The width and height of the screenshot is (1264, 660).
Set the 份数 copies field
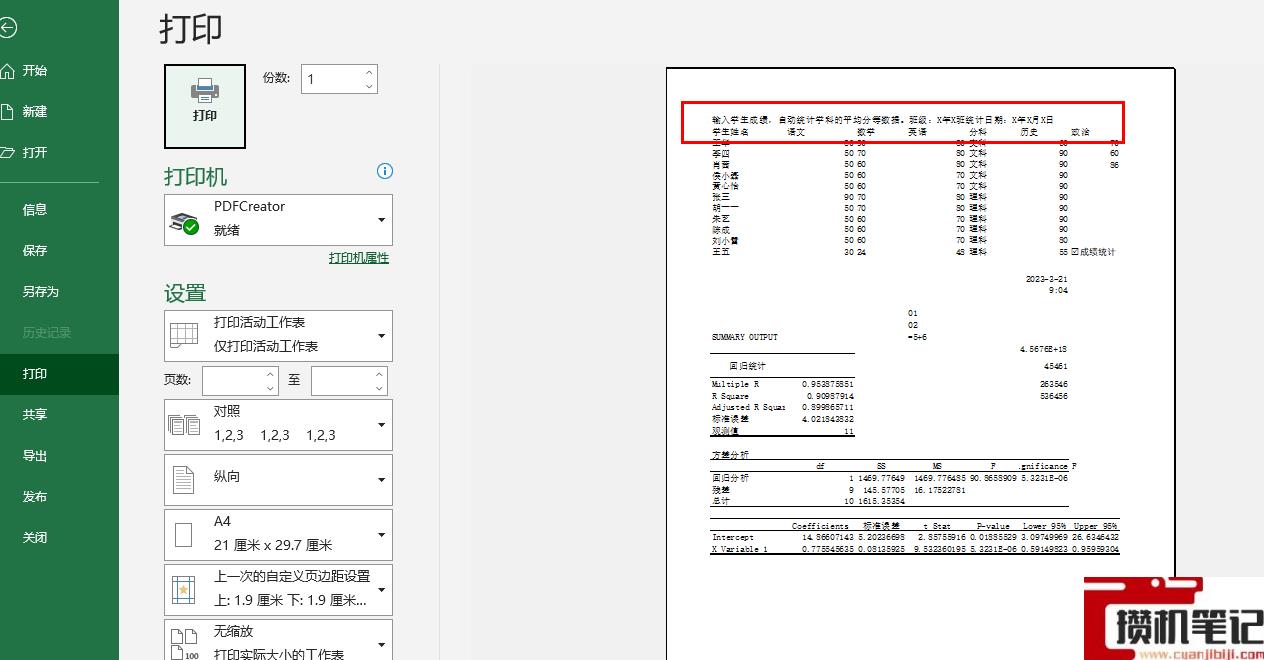coord(332,79)
